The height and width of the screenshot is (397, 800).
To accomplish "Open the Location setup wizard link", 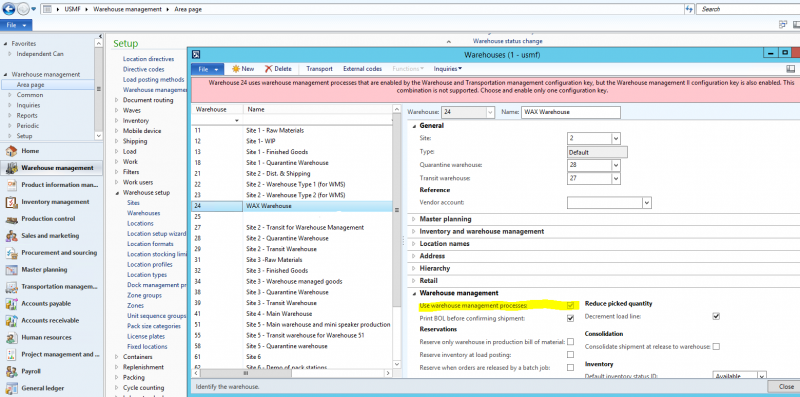I will click(x=157, y=234).
